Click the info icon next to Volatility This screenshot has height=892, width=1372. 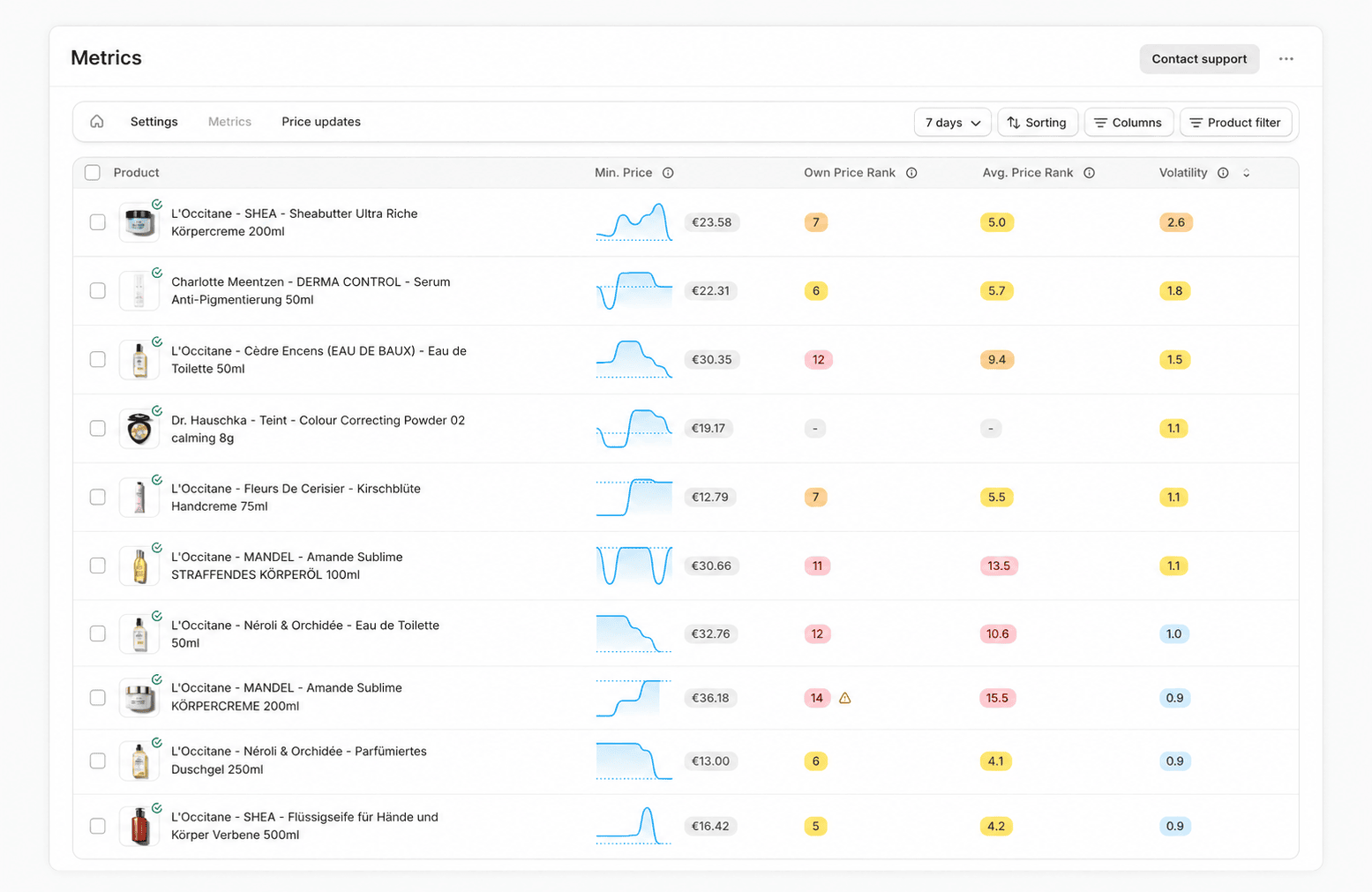1223,173
